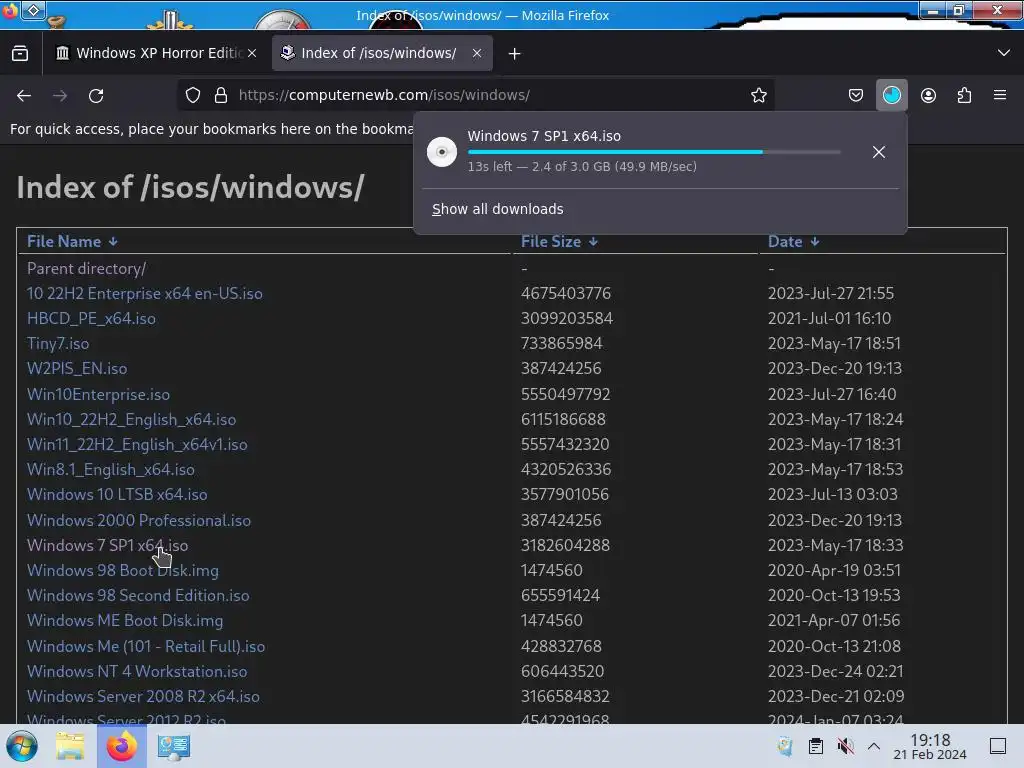Expand the hidden system tray icons arrow
Screen dimensions: 1024x768
[874, 746]
